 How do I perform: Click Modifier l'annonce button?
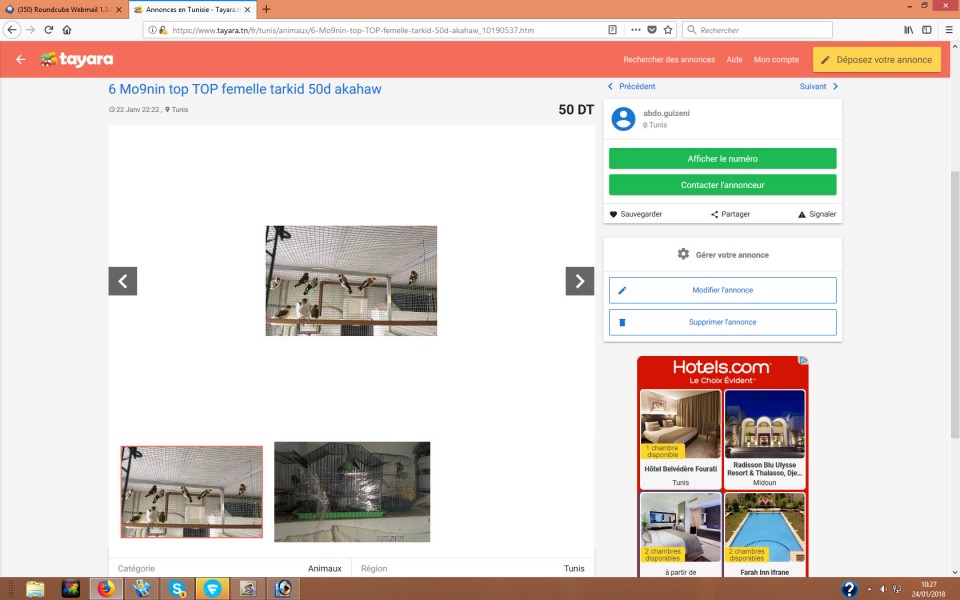pos(722,290)
